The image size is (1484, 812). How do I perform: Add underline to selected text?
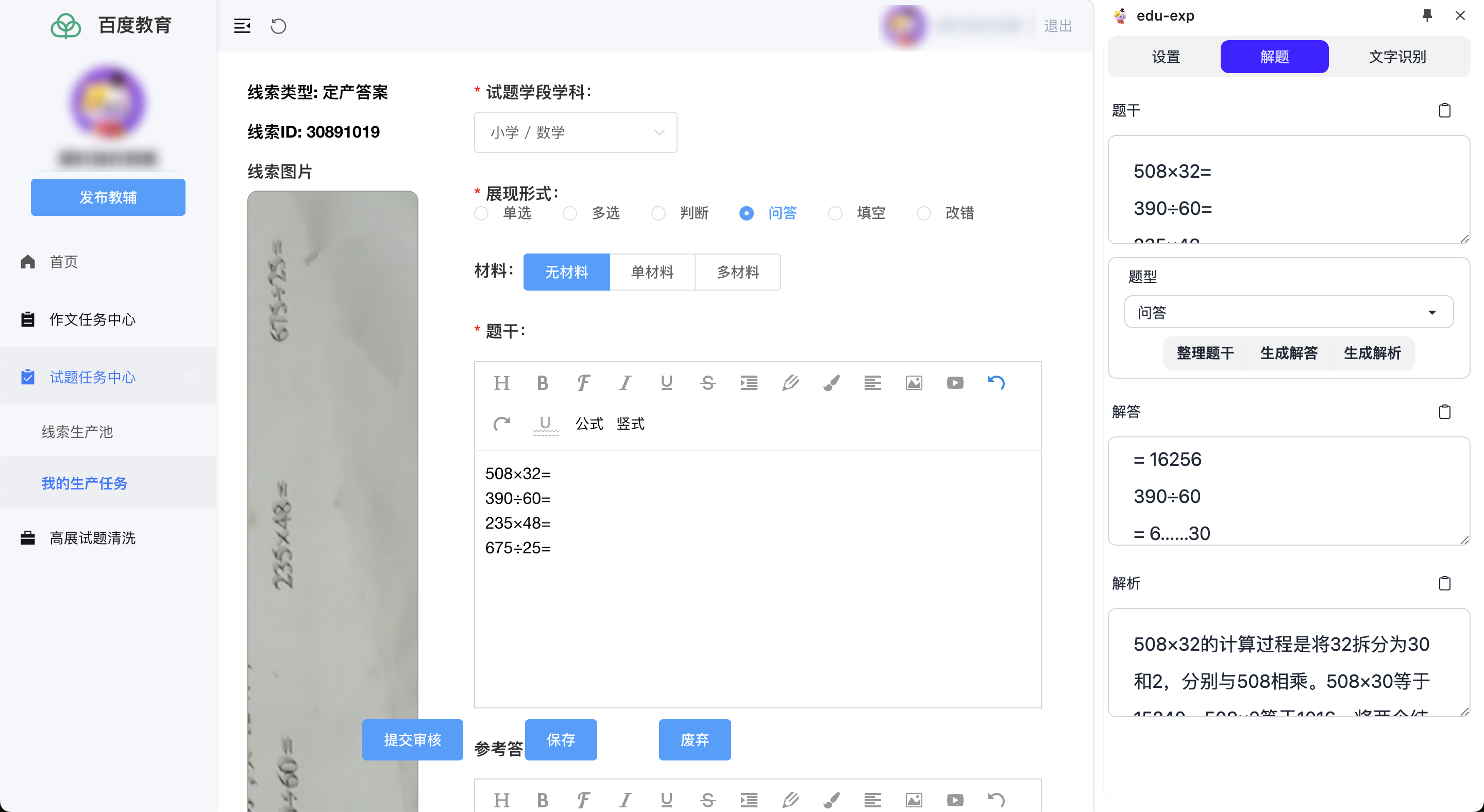666,382
